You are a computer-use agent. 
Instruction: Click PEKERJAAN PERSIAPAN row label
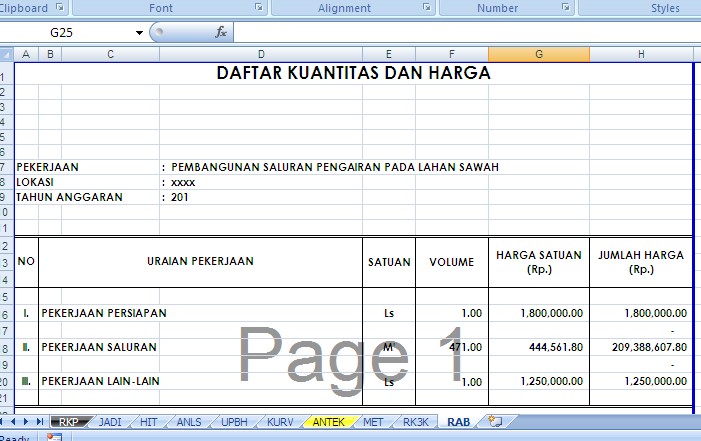click(104, 313)
